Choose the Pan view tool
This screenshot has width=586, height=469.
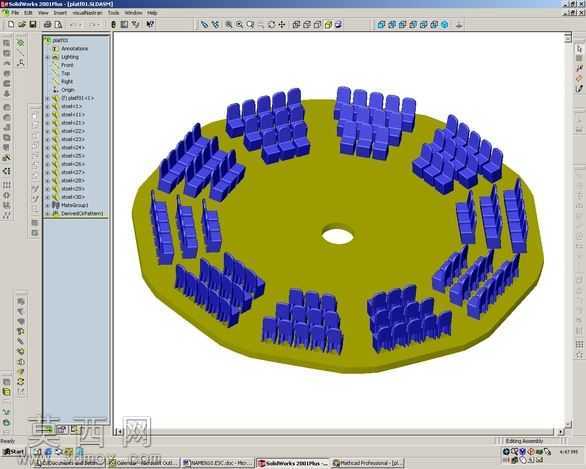click(282, 25)
